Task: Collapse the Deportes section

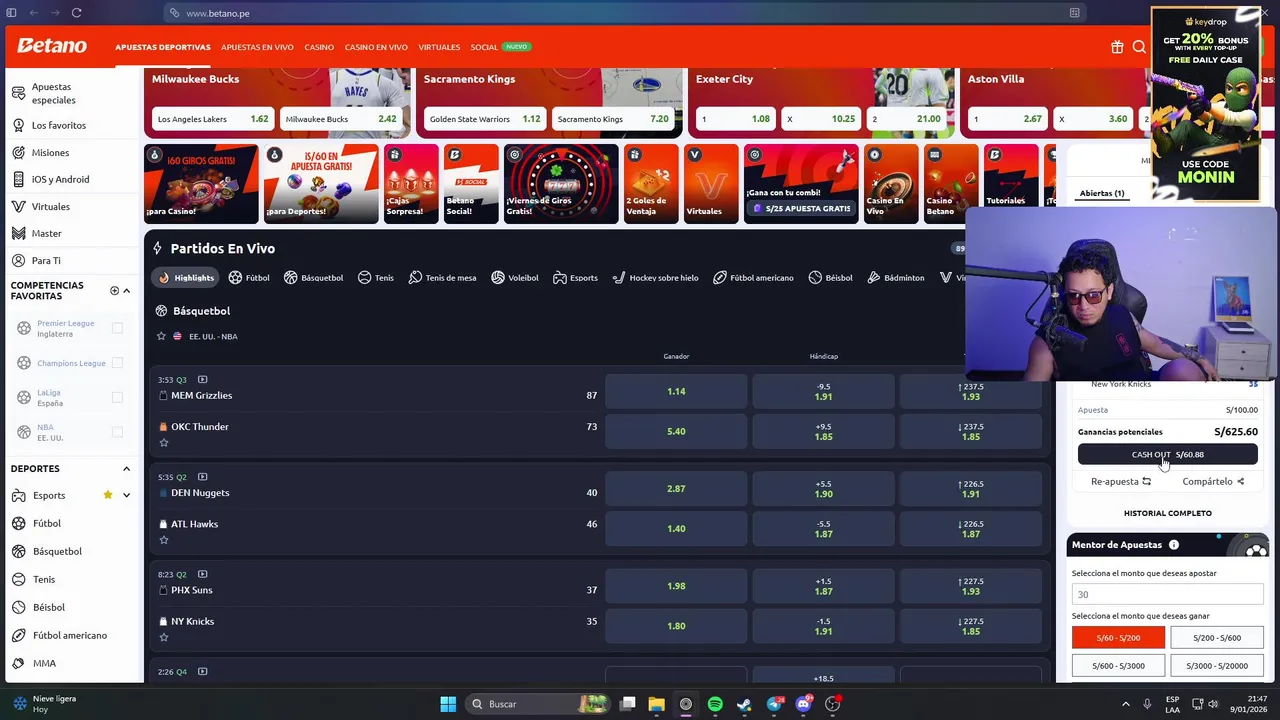Action: click(x=126, y=469)
